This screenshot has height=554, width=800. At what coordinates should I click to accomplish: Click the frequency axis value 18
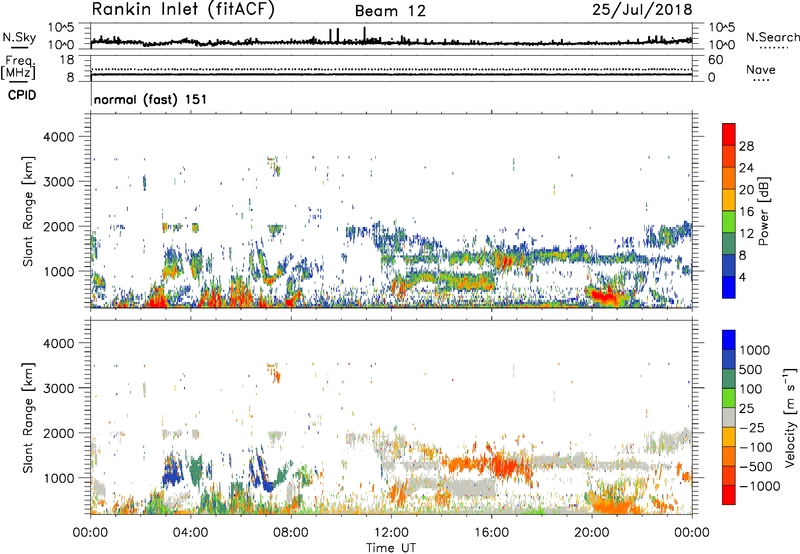pos(67,60)
